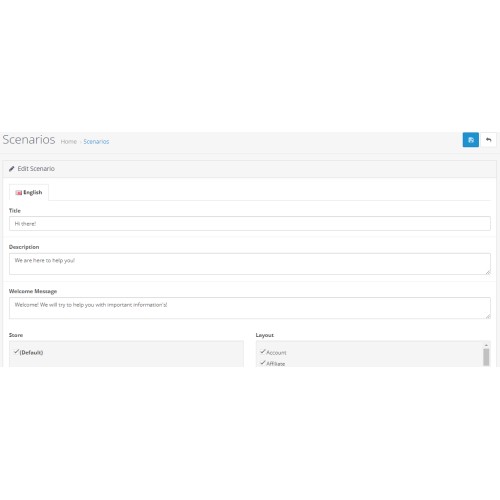Click the Description textarea resize handle

click(x=488, y=272)
